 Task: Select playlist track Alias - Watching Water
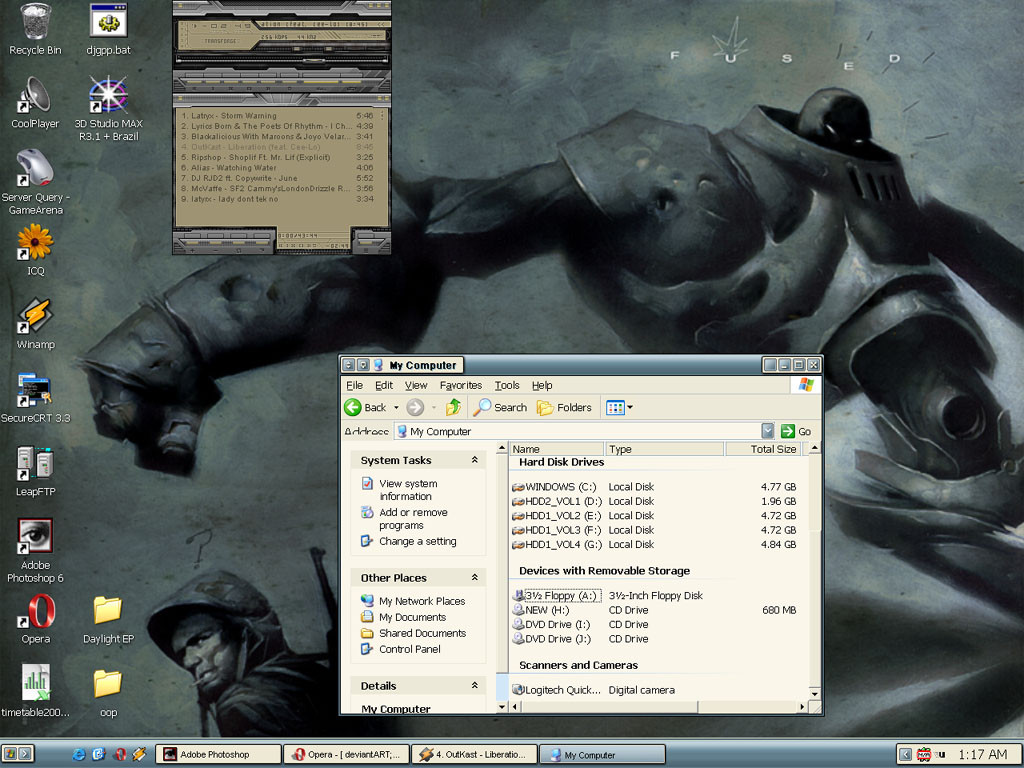pos(277,168)
